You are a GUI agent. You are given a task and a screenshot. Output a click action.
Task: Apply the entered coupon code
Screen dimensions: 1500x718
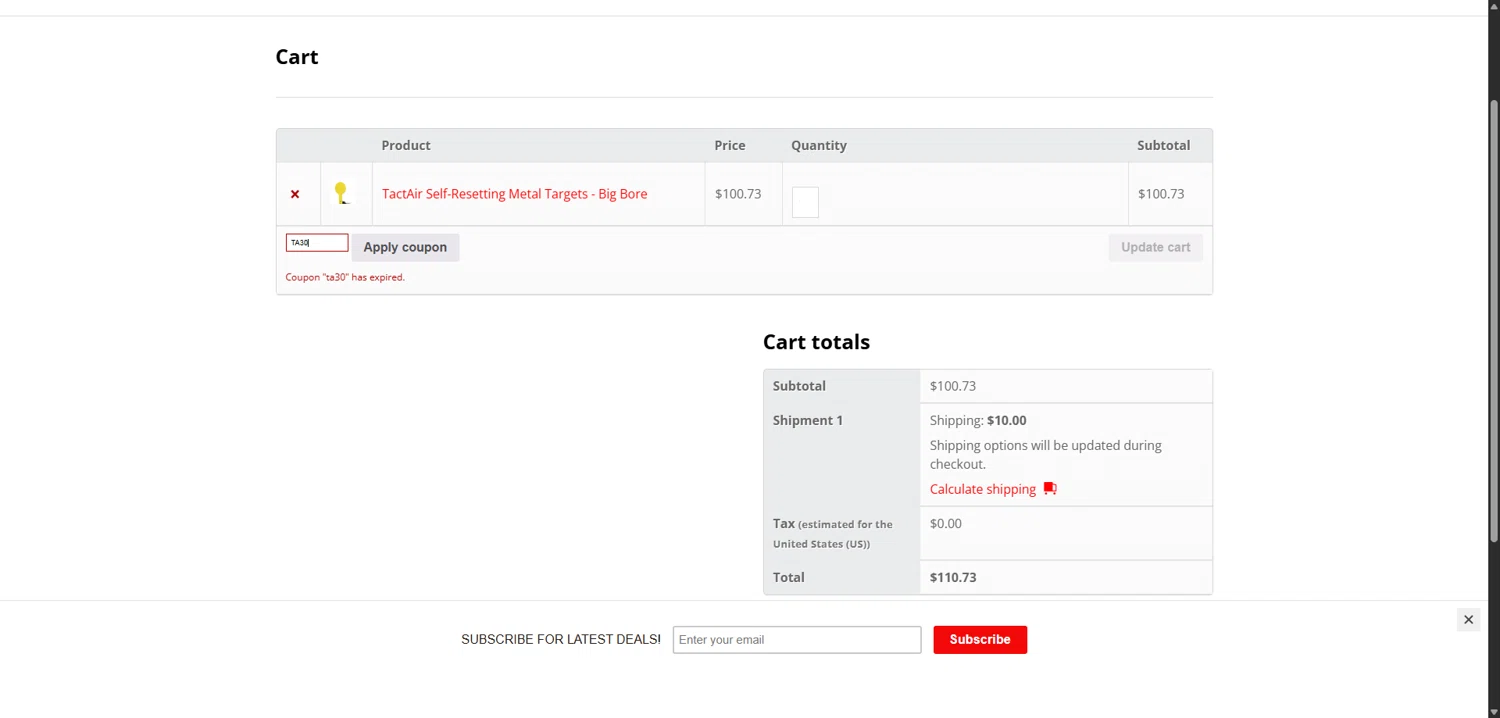[x=405, y=247]
